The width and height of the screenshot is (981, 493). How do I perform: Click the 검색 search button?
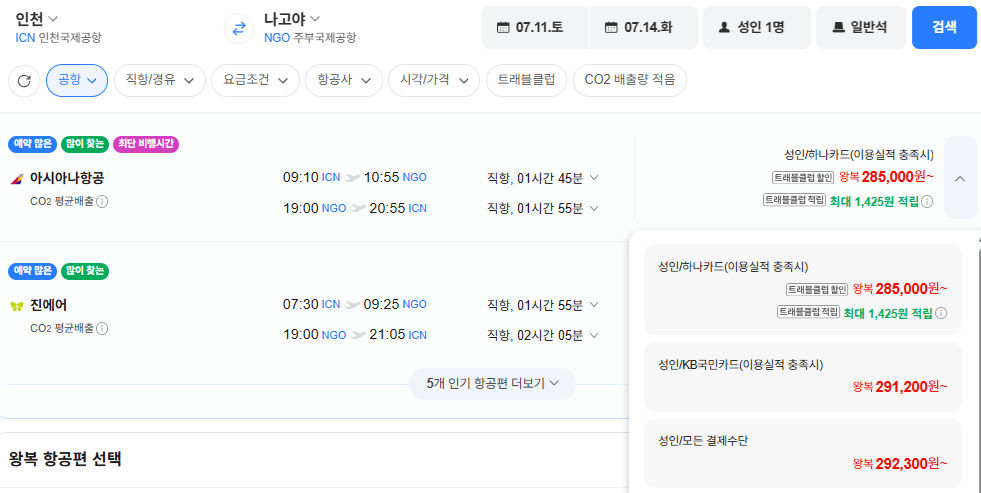coord(944,28)
